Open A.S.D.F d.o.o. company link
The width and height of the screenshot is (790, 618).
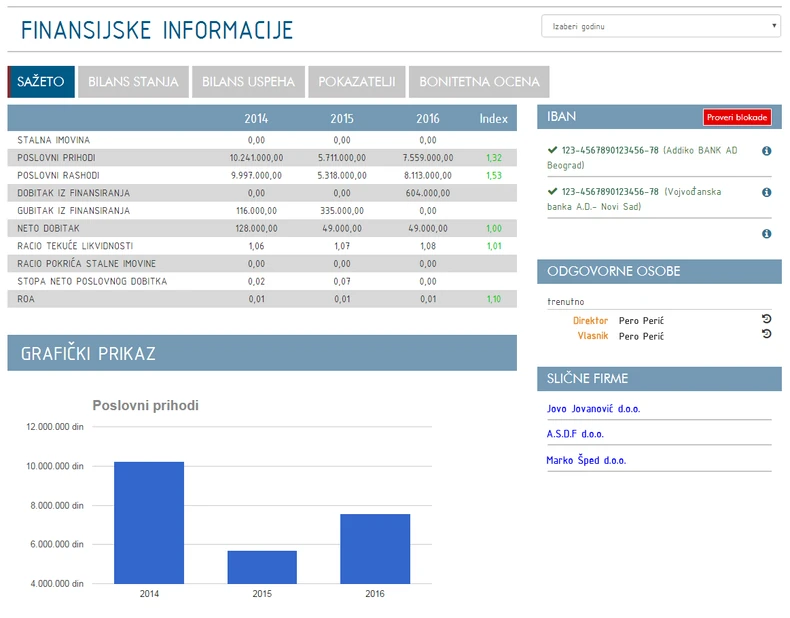[x=575, y=435]
